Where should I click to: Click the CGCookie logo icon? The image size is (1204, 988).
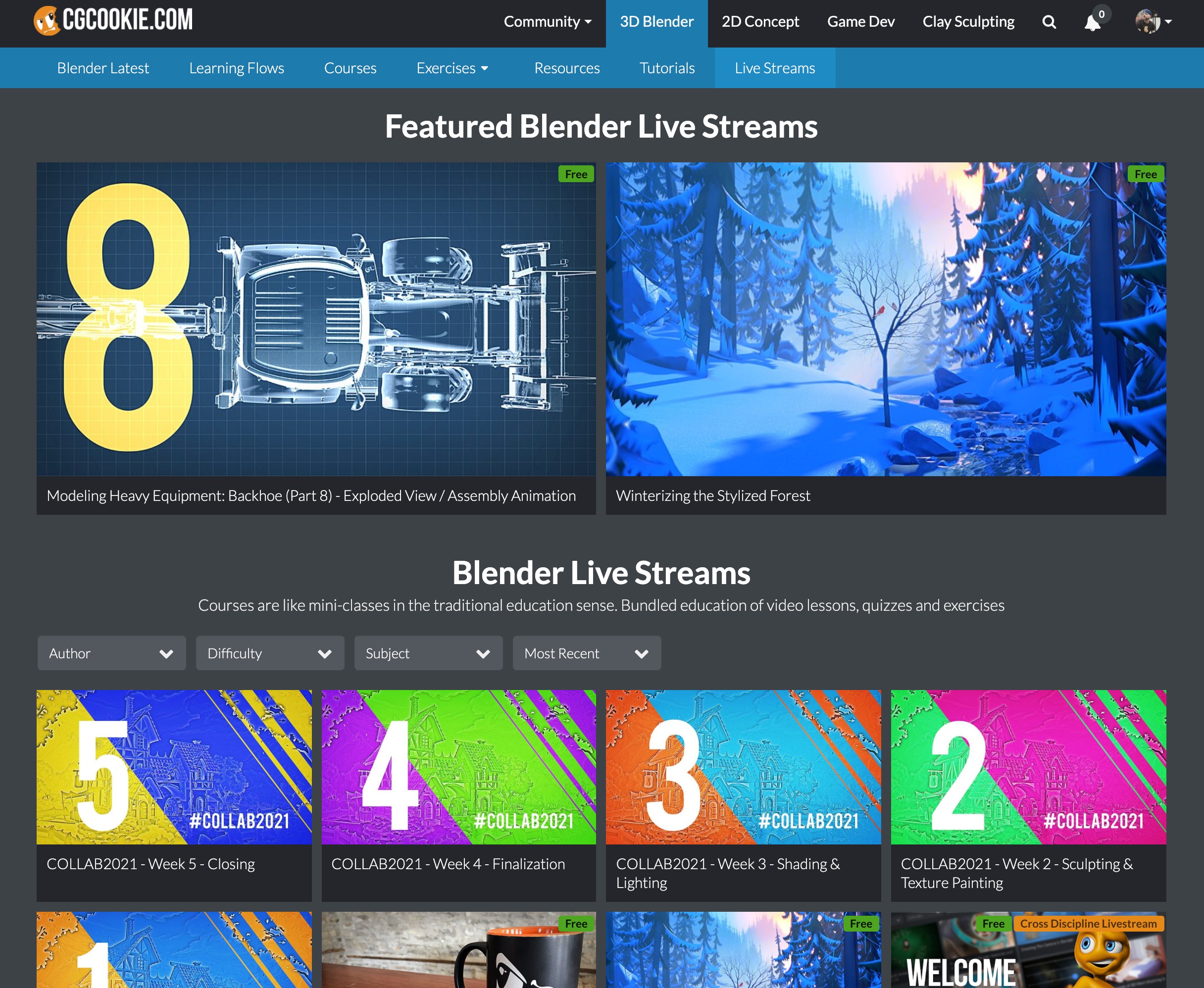47,21
